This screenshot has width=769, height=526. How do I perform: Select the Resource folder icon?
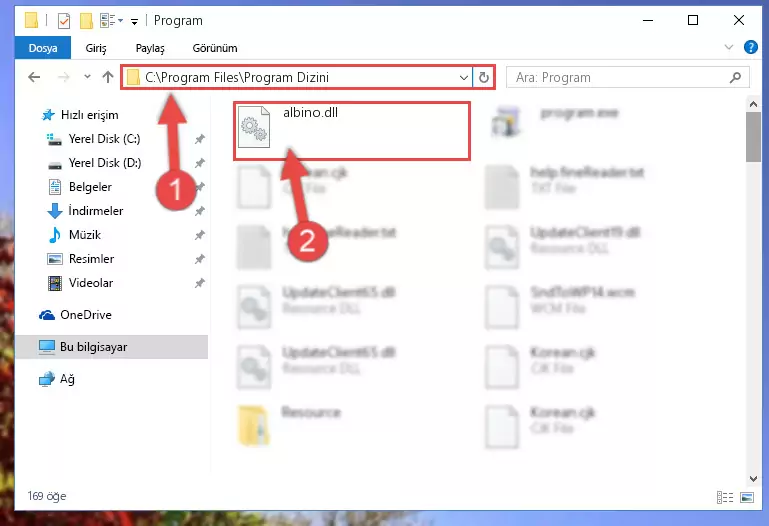coord(254,425)
